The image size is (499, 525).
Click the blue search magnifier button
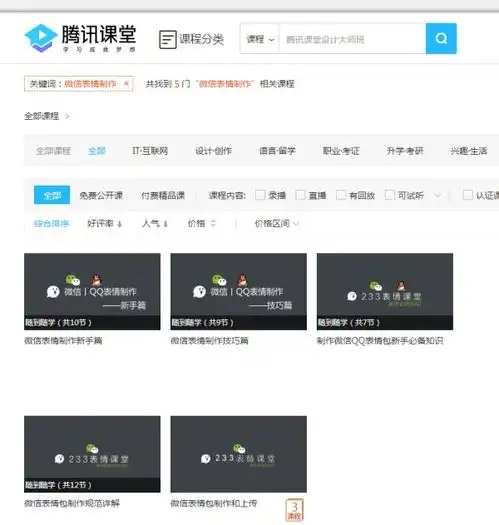(441, 39)
